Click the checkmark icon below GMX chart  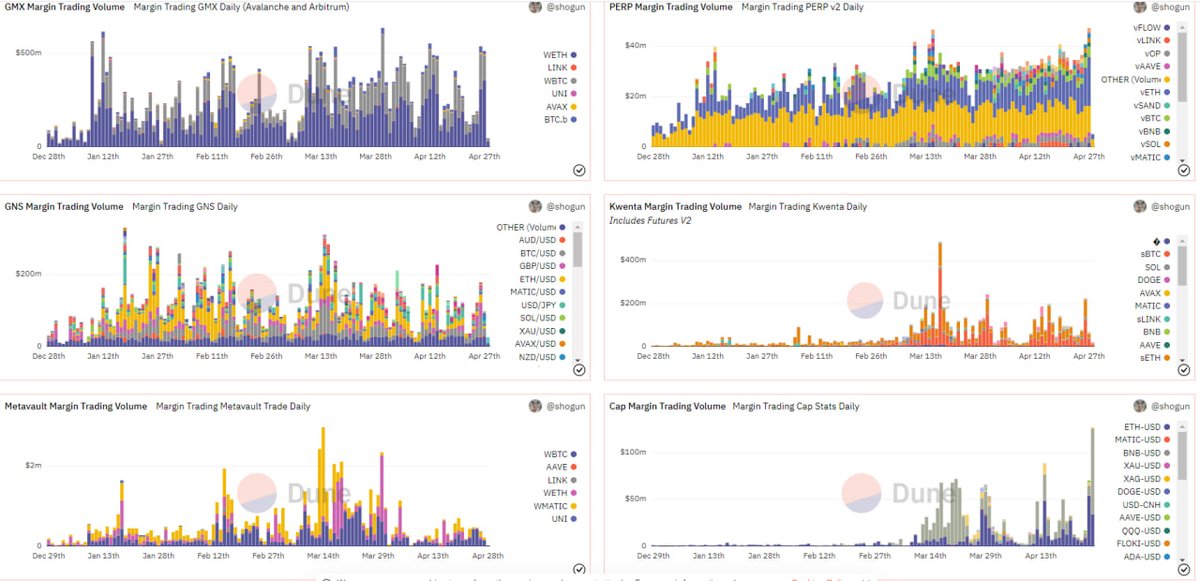point(579,170)
